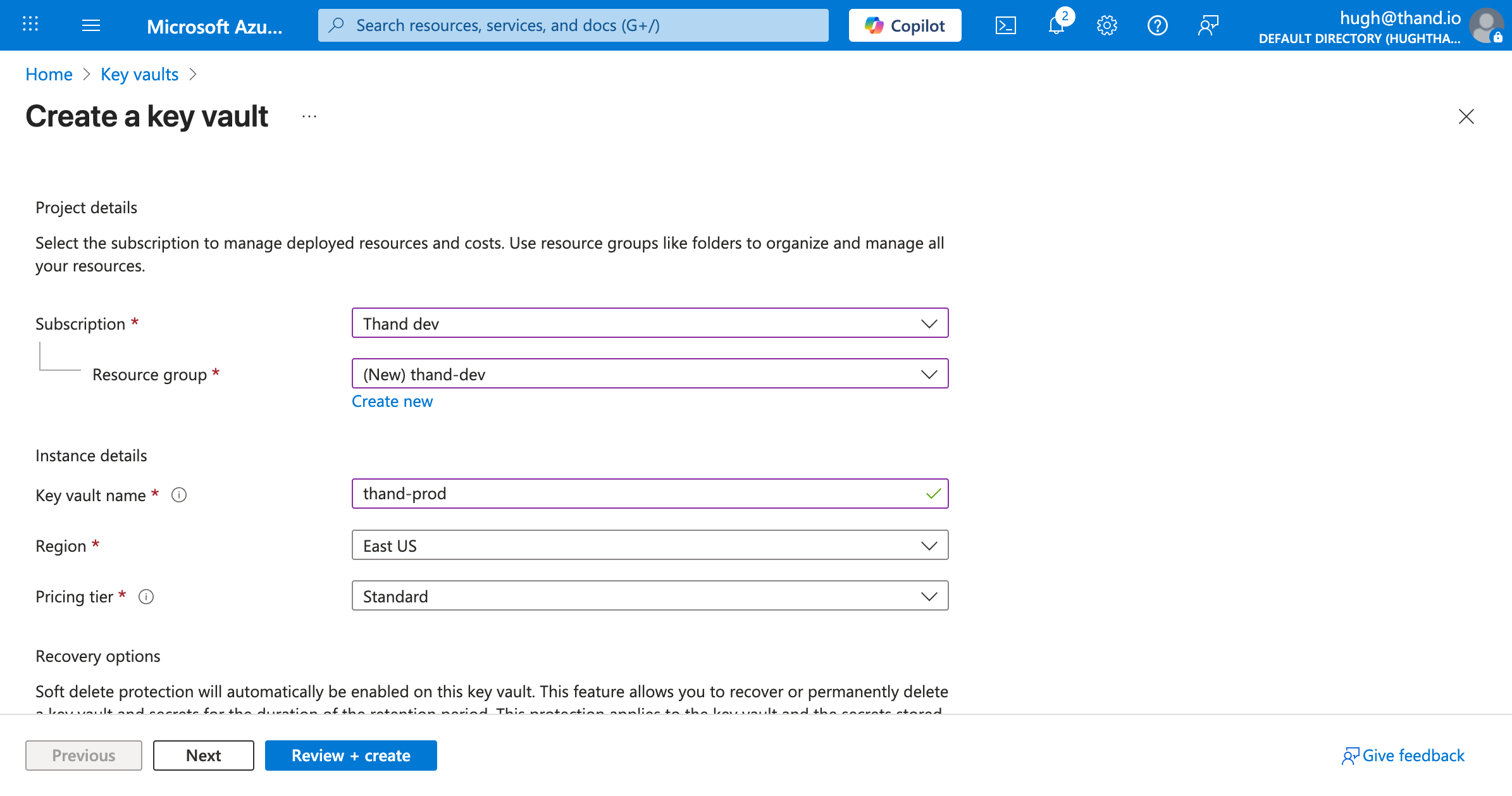
Task: Show Key vault name info tooltip
Action: coord(179,495)
